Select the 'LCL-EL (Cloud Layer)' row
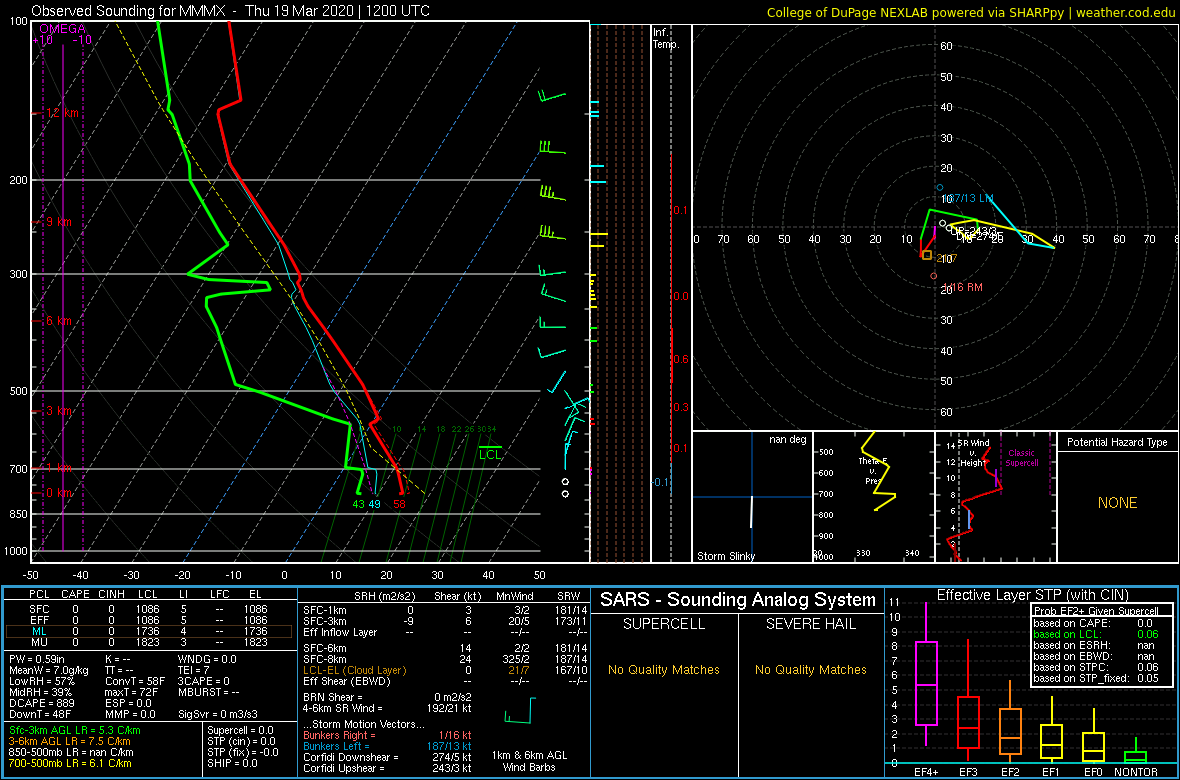The height and width of the screenshot is (780, 1180). (443, 670)
